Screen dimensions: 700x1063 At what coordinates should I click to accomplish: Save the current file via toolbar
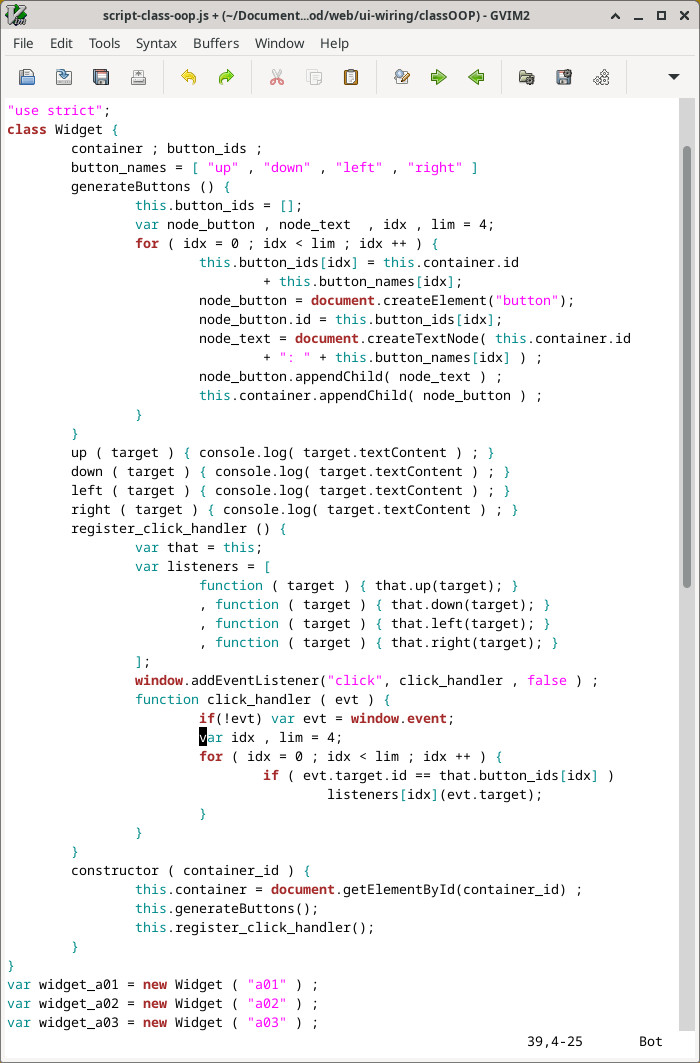pyautogui.click(x=64, y=77)
